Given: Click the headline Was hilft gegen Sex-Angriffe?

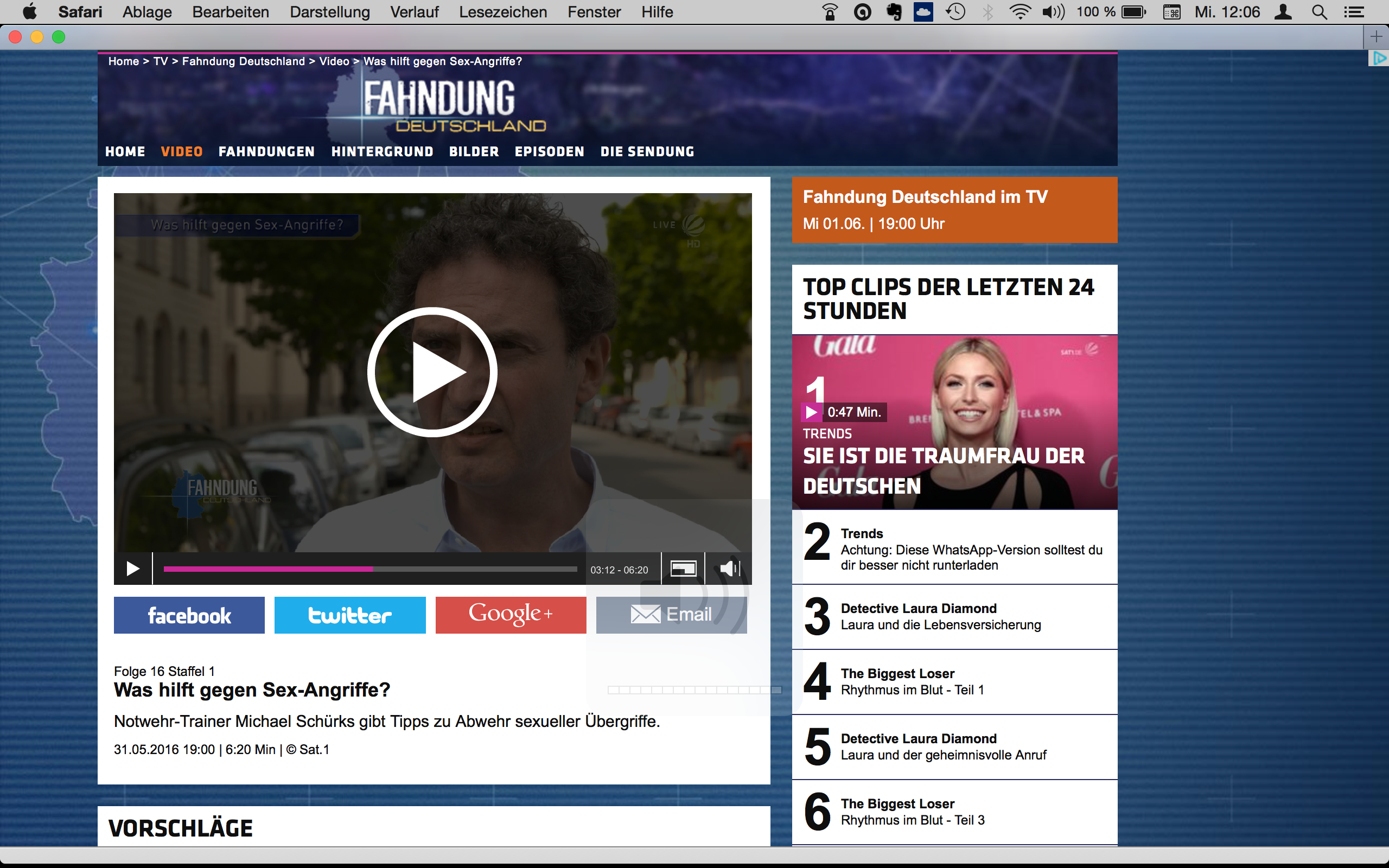Looking at the screenshot, I should click(252, 690).
